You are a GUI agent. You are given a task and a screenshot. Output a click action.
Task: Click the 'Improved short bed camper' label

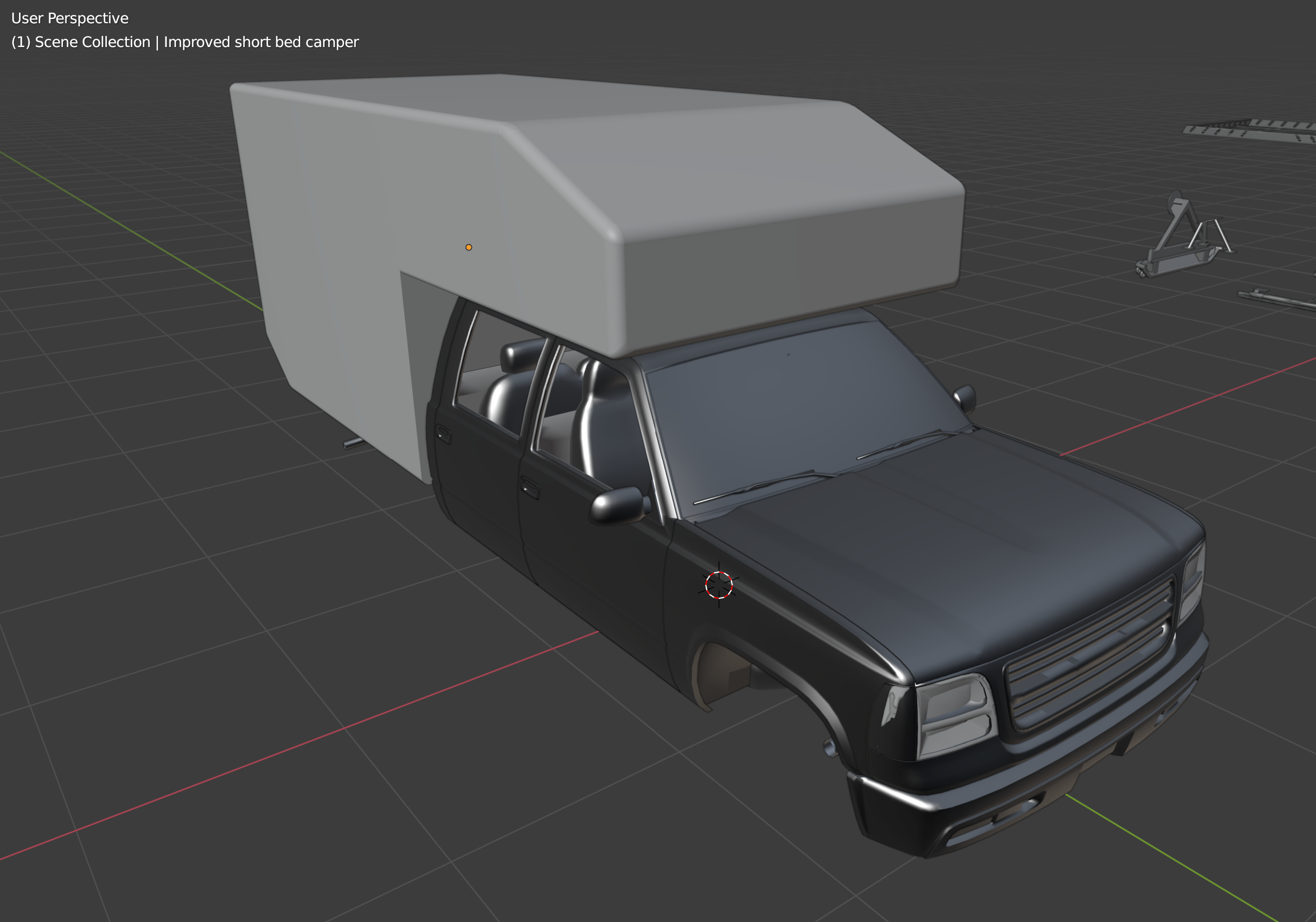point(262,42)
